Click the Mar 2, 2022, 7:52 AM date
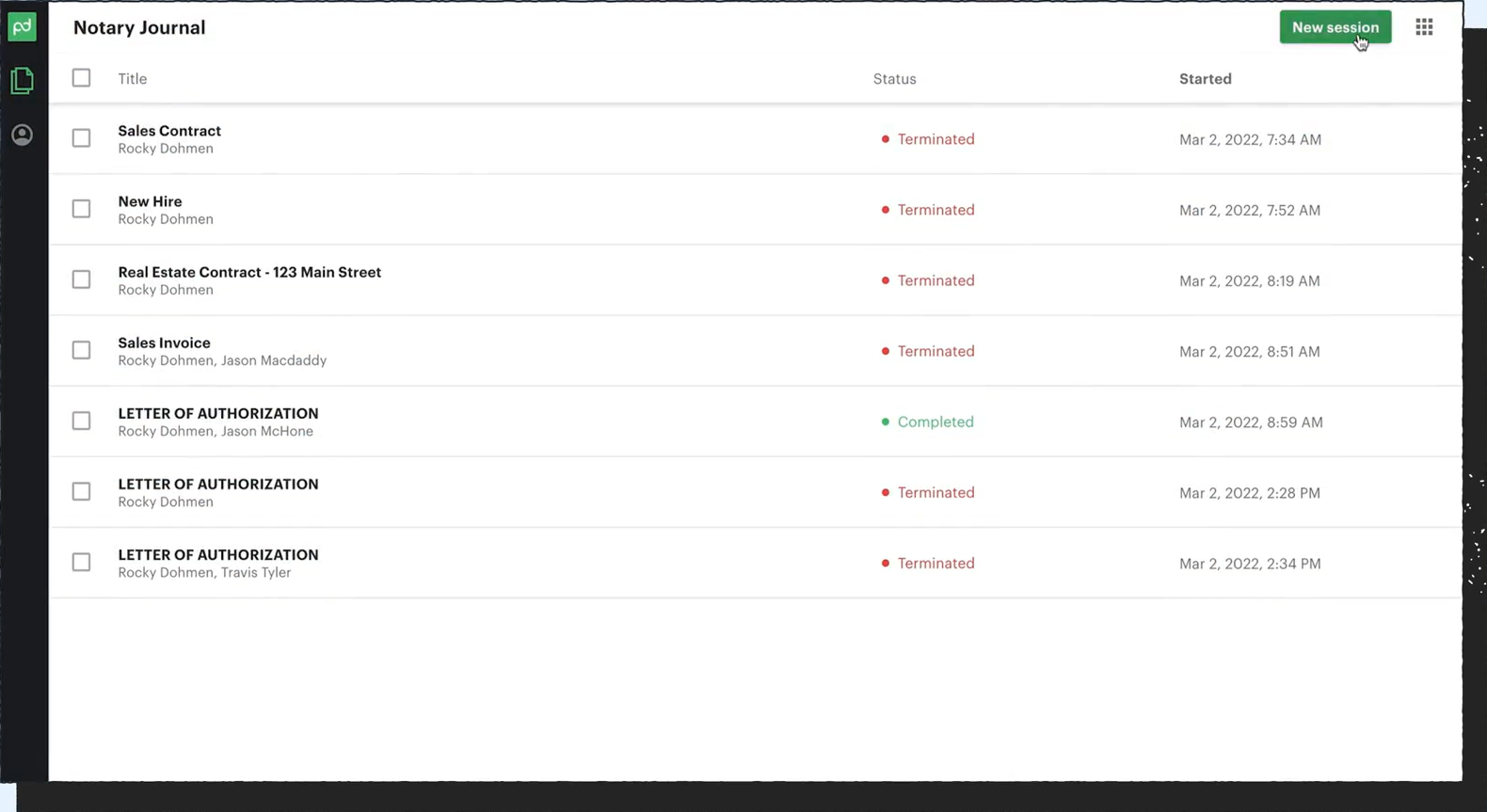 pos(1250,210)
